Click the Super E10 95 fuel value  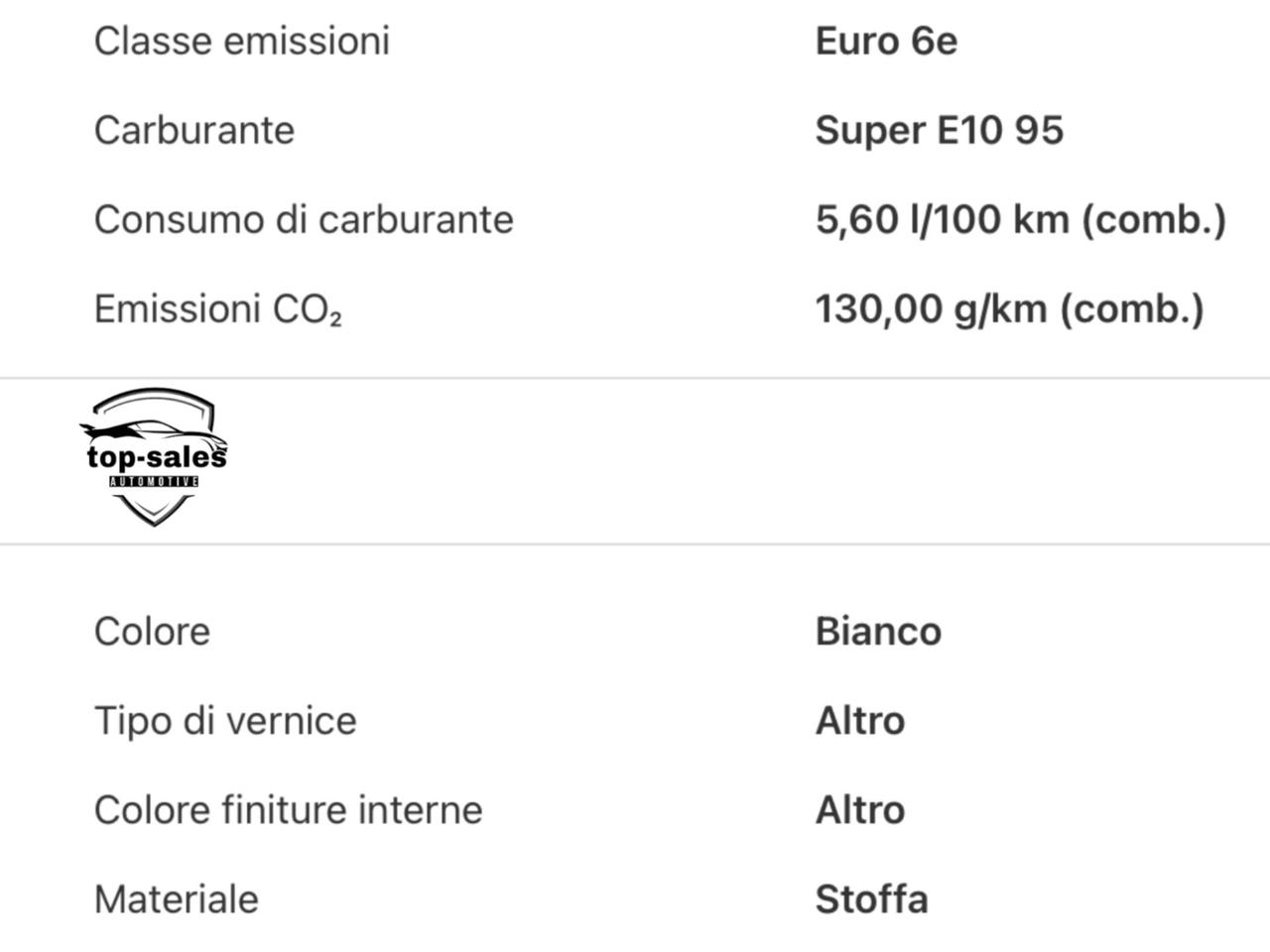point(939,131)
